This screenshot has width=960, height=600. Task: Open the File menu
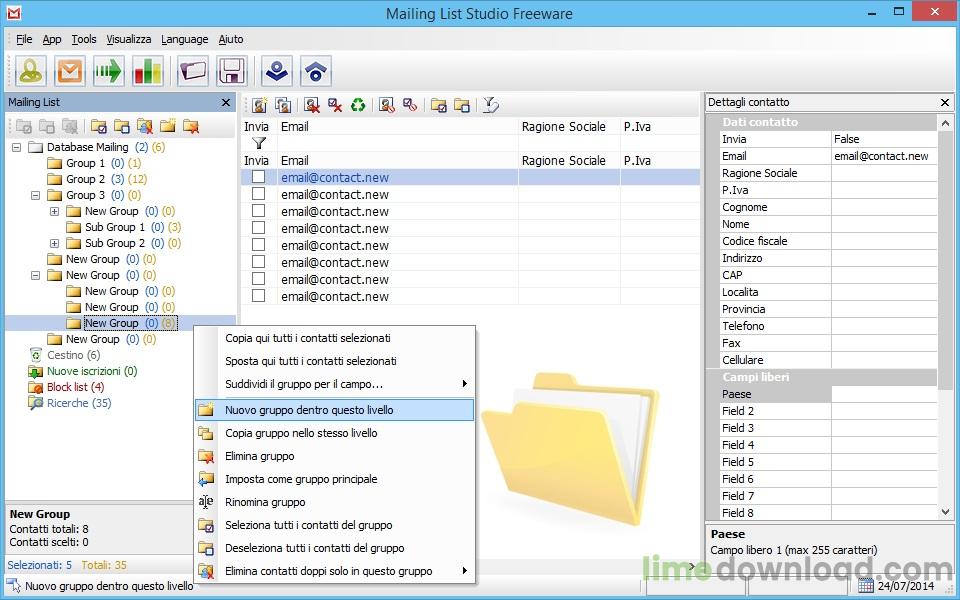(x=24, y=39)
